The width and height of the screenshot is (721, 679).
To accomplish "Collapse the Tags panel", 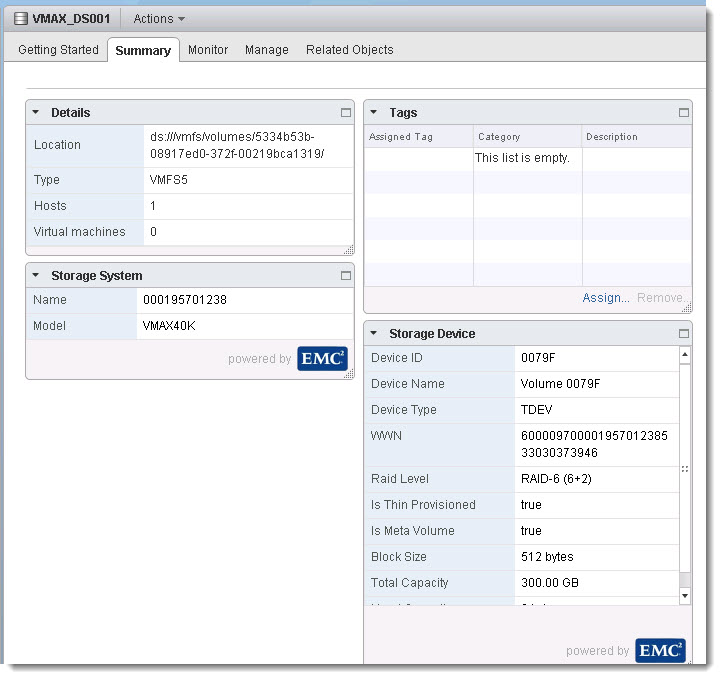I will coord(374,112).
